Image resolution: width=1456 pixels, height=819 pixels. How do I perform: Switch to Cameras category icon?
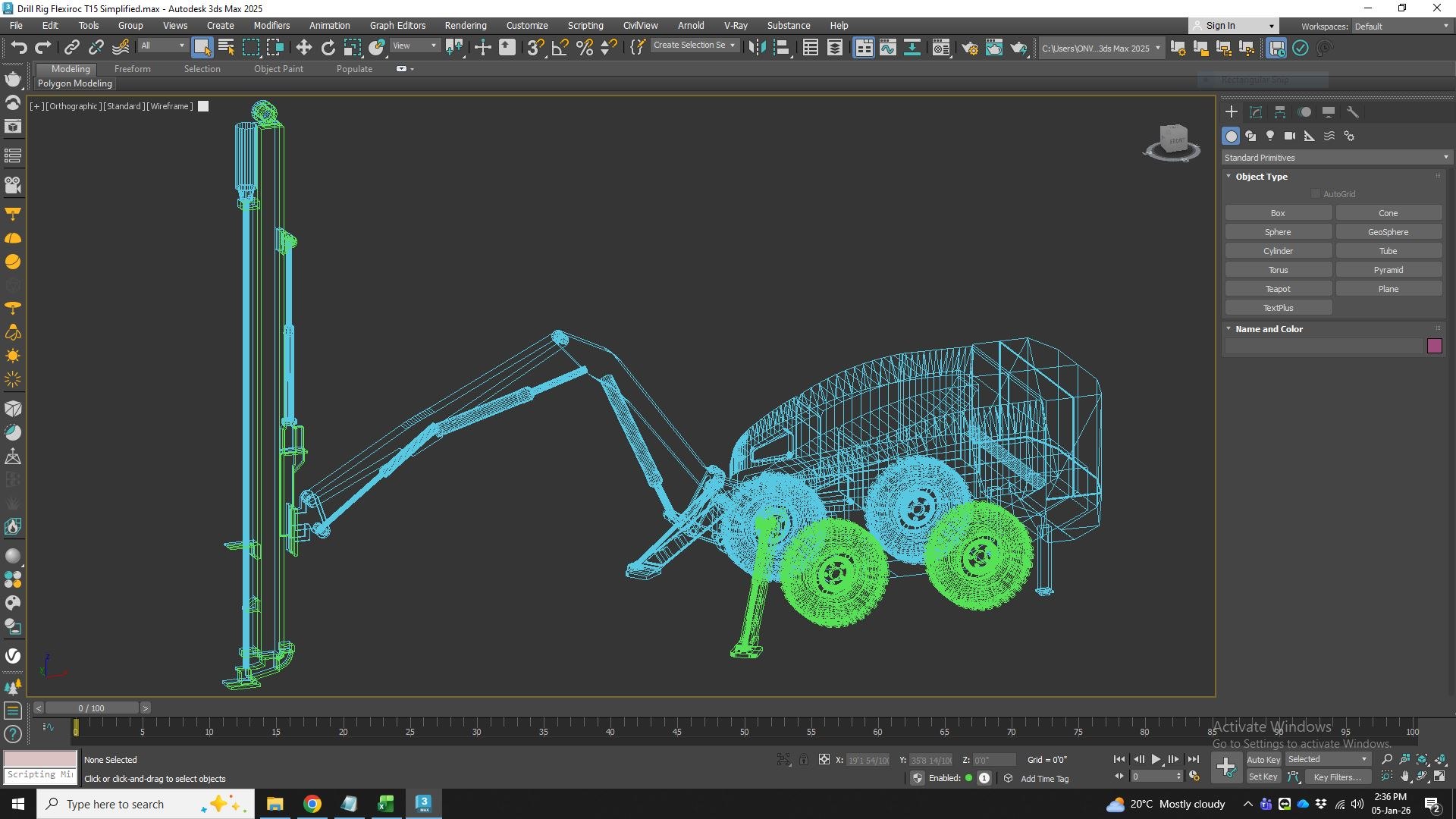point(1290,136)
